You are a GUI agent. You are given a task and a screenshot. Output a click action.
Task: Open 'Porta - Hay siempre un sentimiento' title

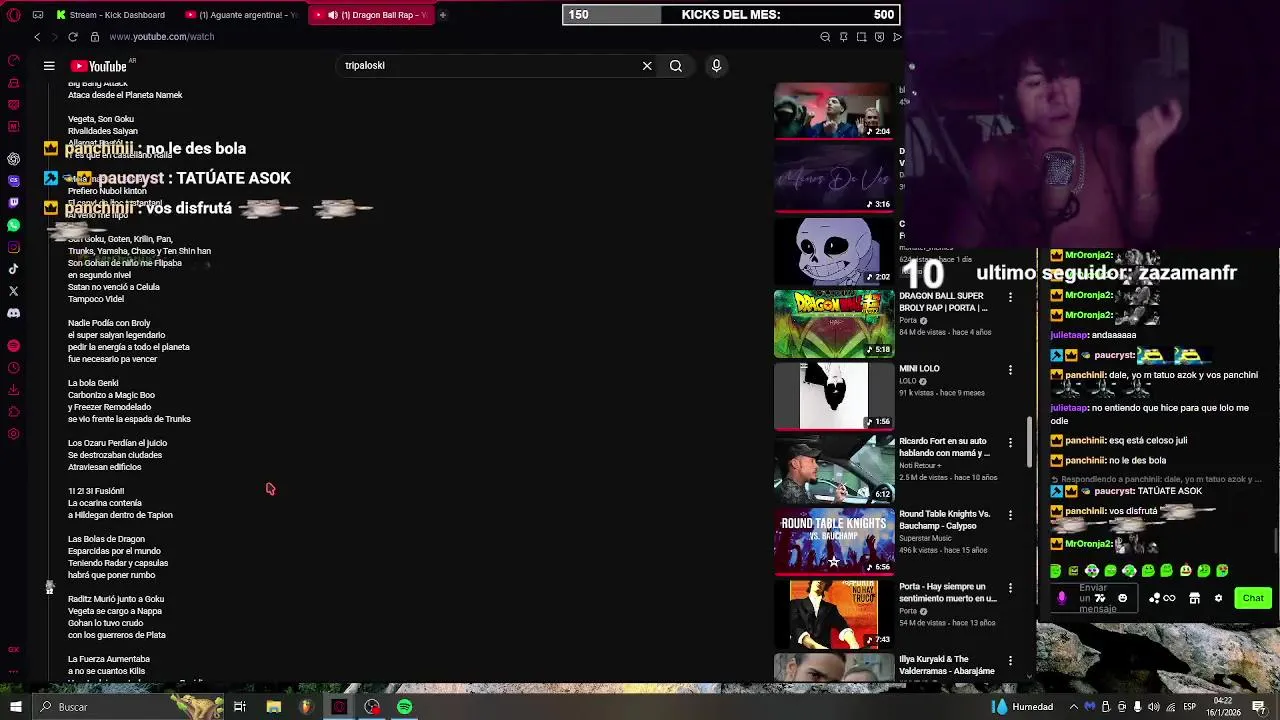(947, 592)
